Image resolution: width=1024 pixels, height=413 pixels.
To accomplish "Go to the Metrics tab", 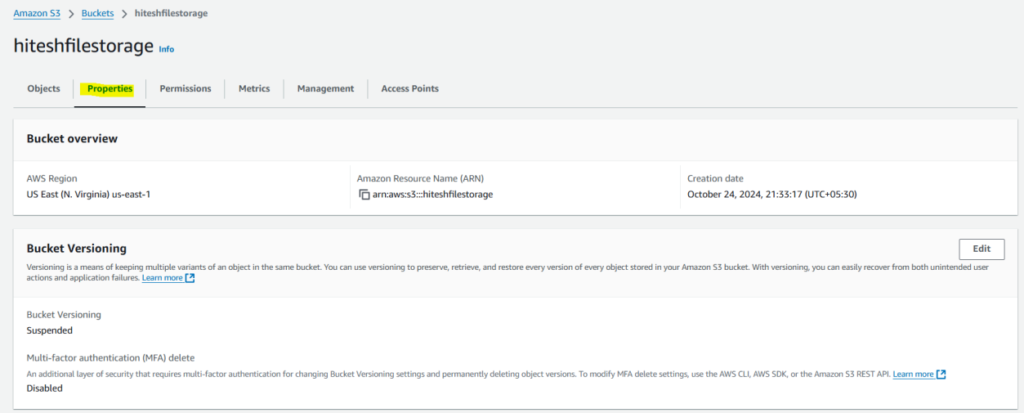I will pos(254,89).
